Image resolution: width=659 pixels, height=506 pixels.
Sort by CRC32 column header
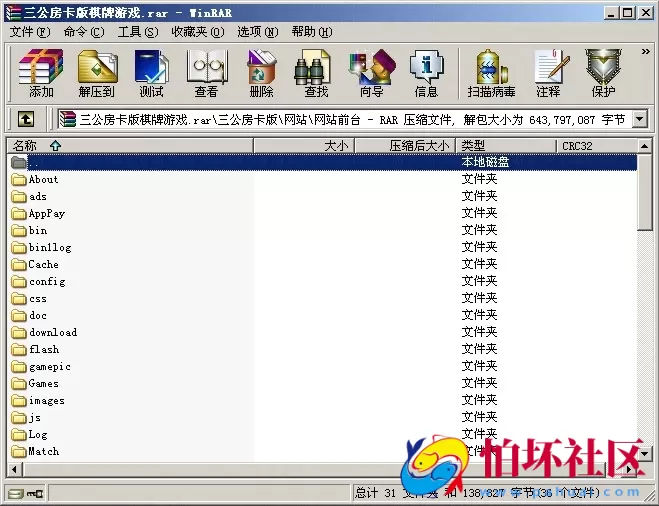pyautogui.click(x=597, y=146)
